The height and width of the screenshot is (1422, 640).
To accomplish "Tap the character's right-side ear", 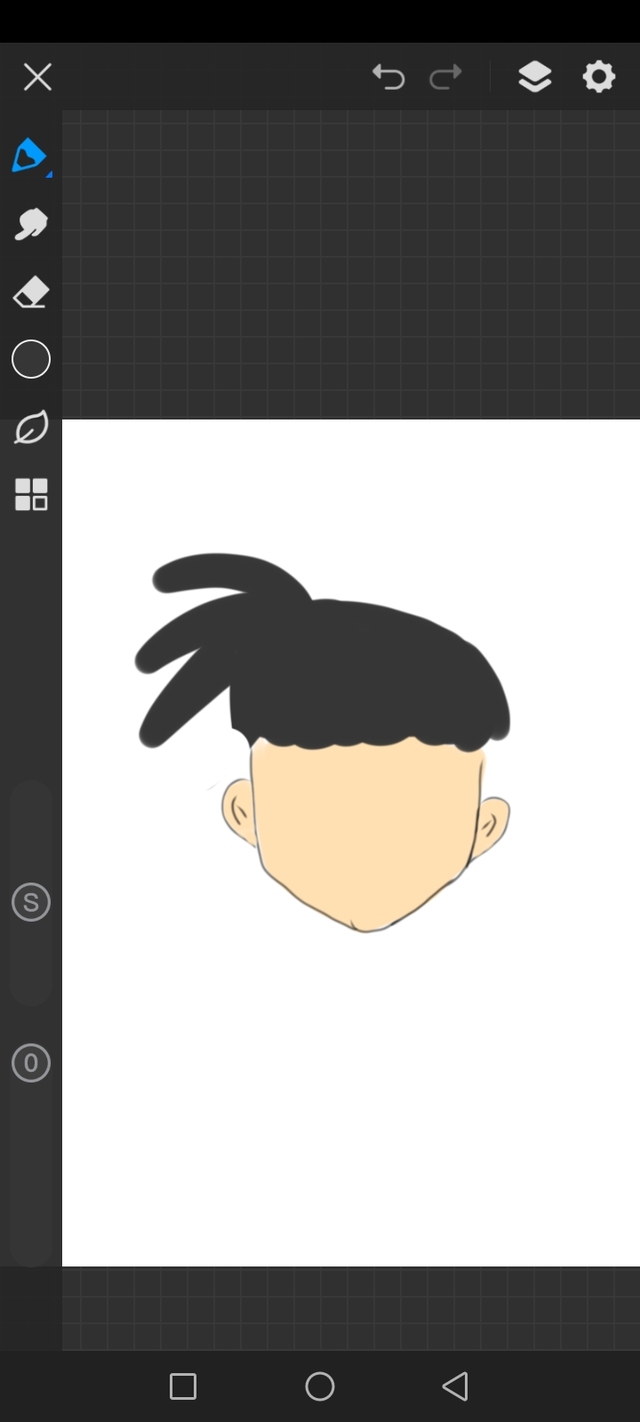I will pyautogui.click(x=492, y=825).
